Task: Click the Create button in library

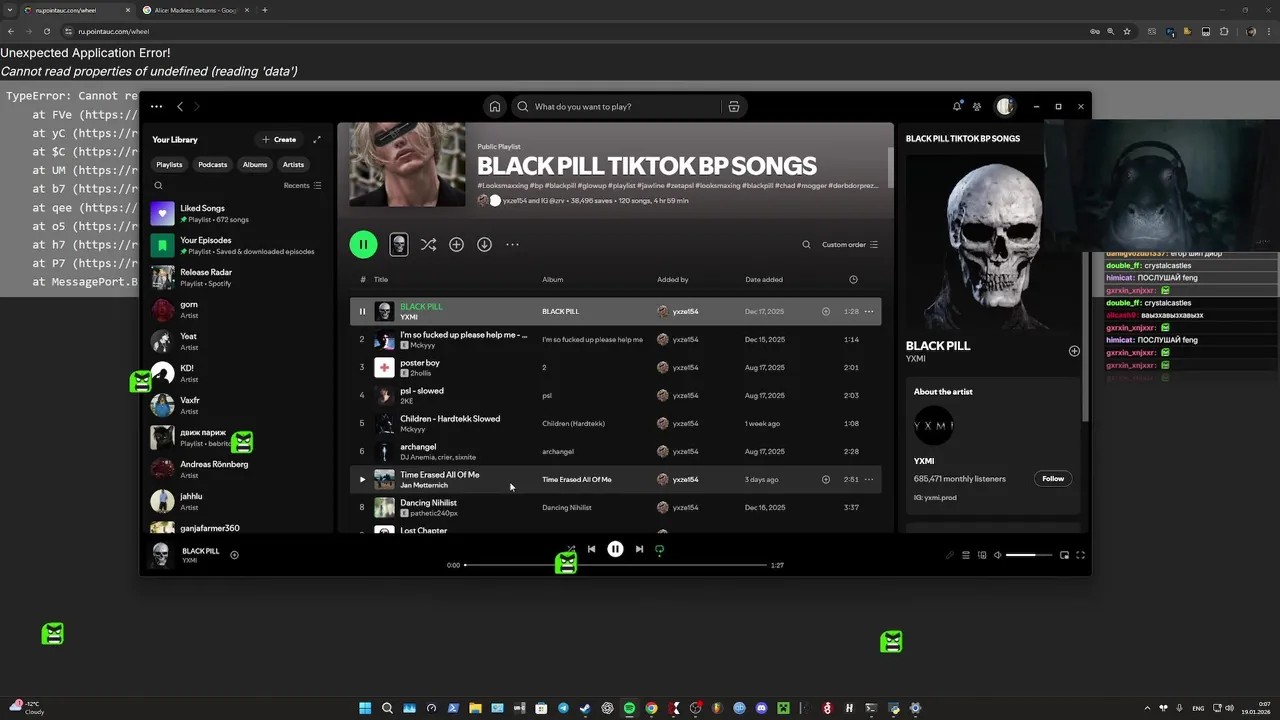Action: coord(279,140)
